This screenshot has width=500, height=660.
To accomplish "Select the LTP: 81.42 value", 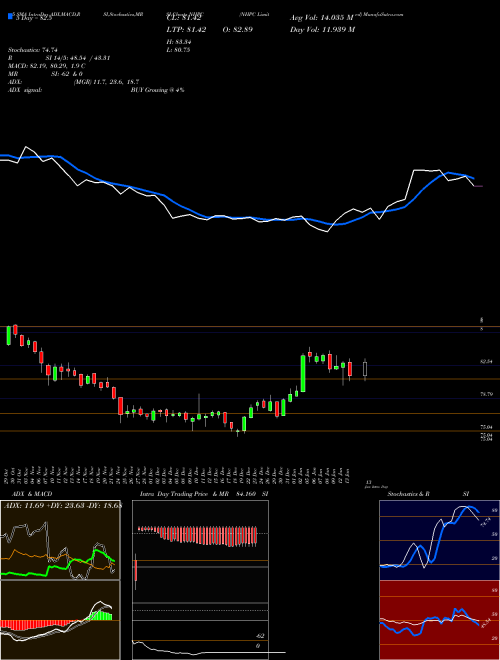I will point(186,29).
